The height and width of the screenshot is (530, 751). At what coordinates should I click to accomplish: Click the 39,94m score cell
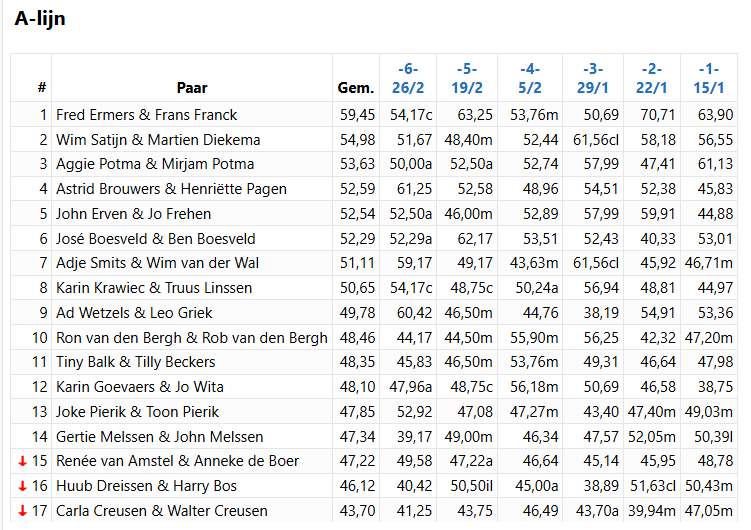[652, 511]
